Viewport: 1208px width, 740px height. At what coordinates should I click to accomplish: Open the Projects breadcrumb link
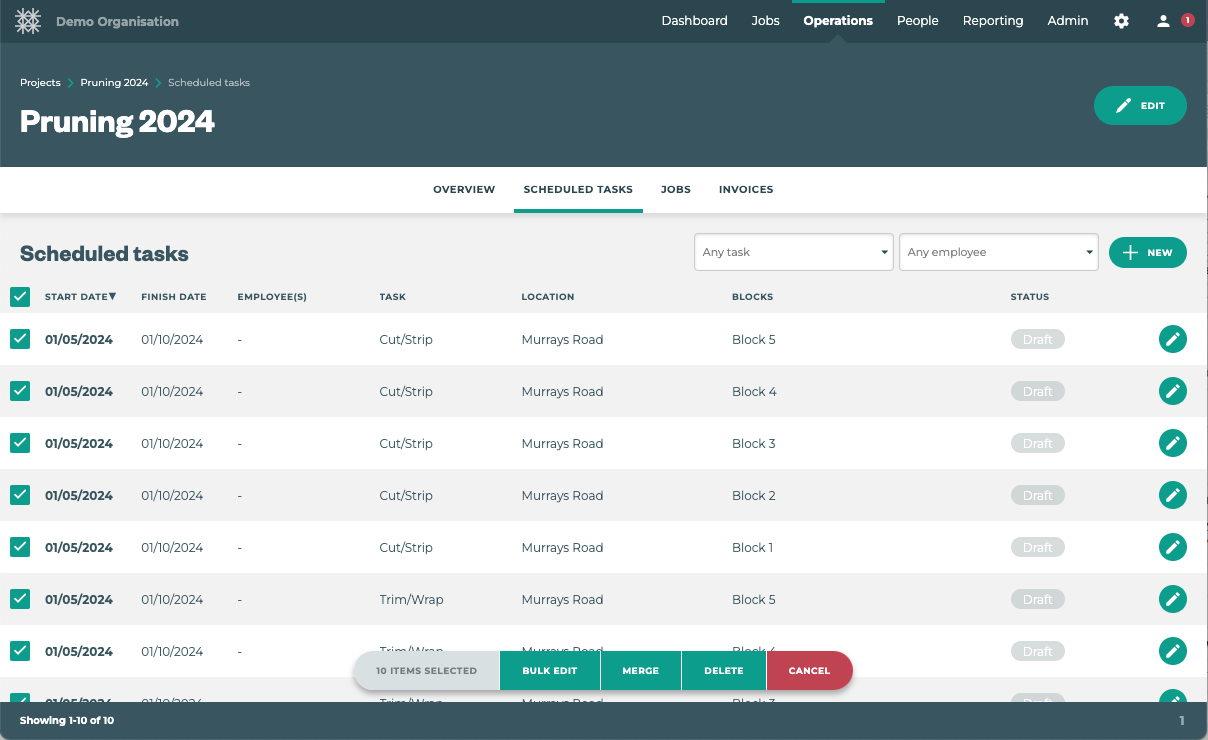click(x=40, y=82)
